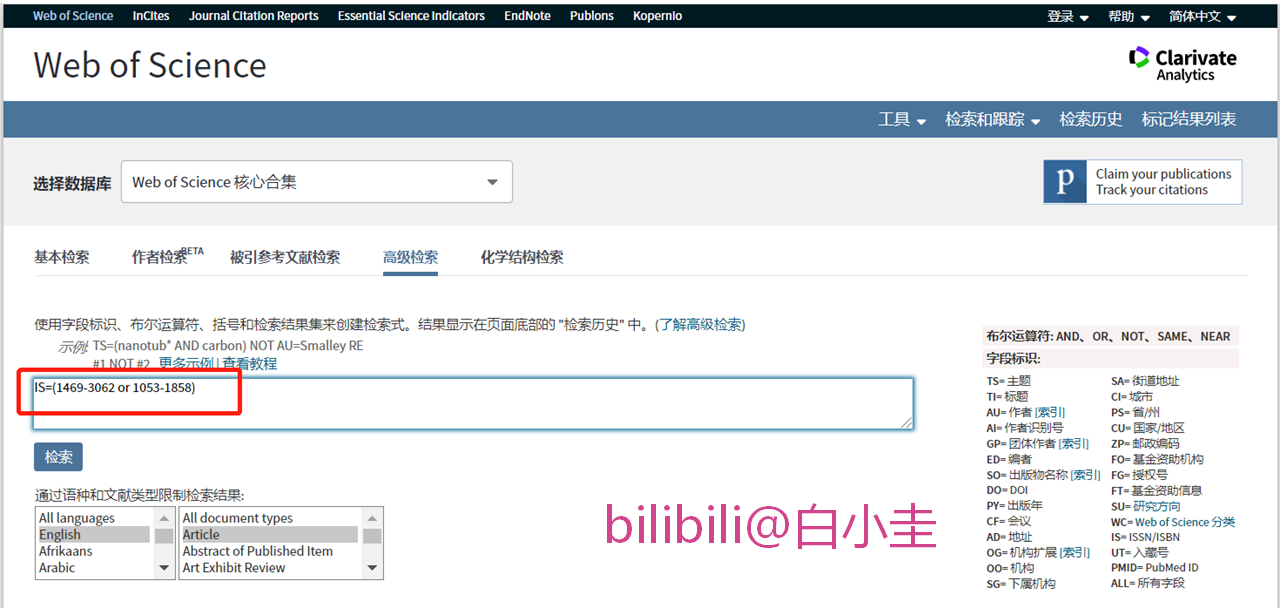1280x608 pixels.
Task: Click the 检索 search button
Action: [58, 457]
